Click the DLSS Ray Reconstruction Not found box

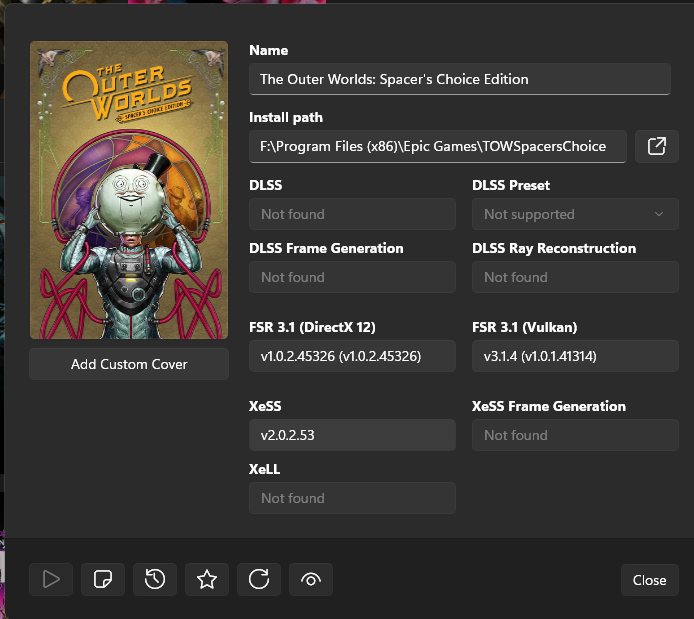click(575, 277)
